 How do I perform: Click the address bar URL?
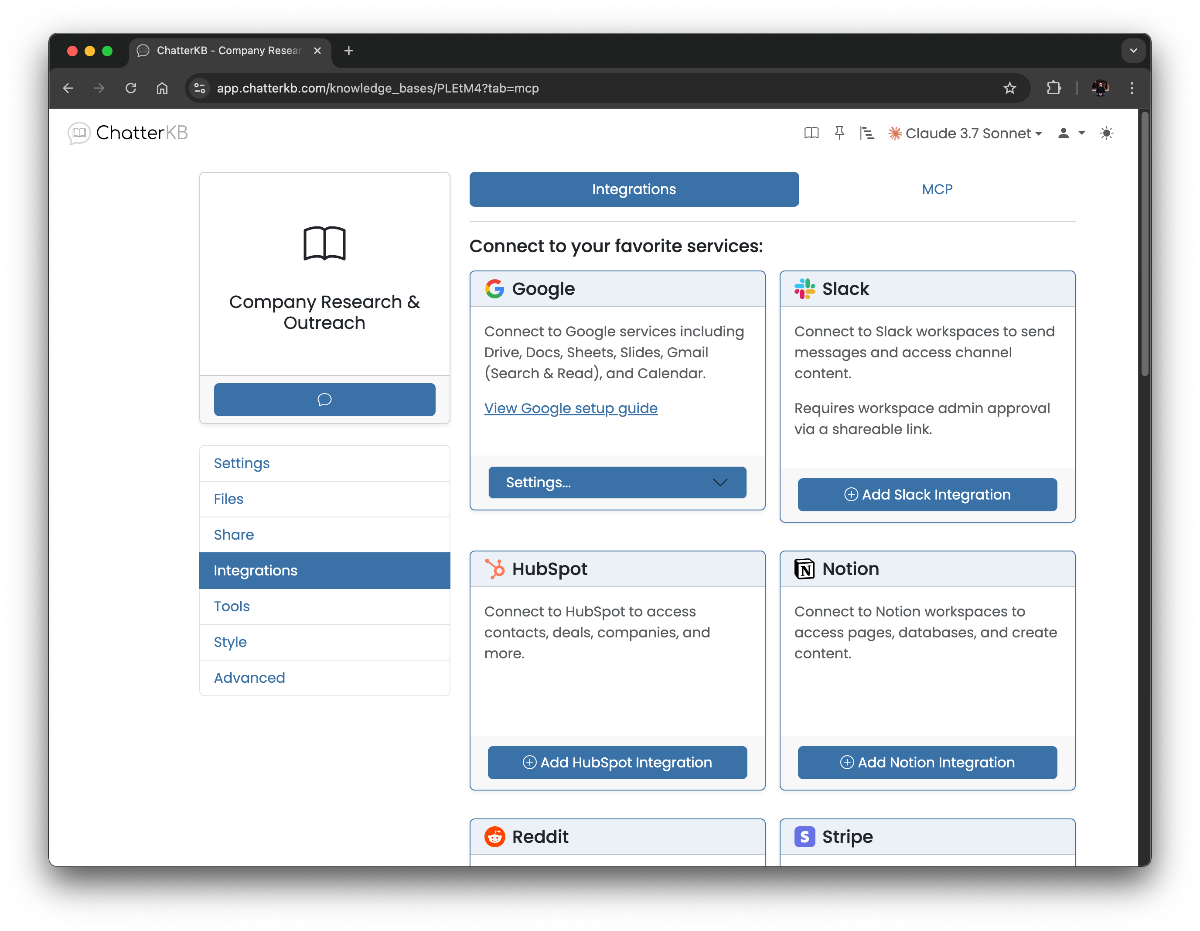pos(378,88)
